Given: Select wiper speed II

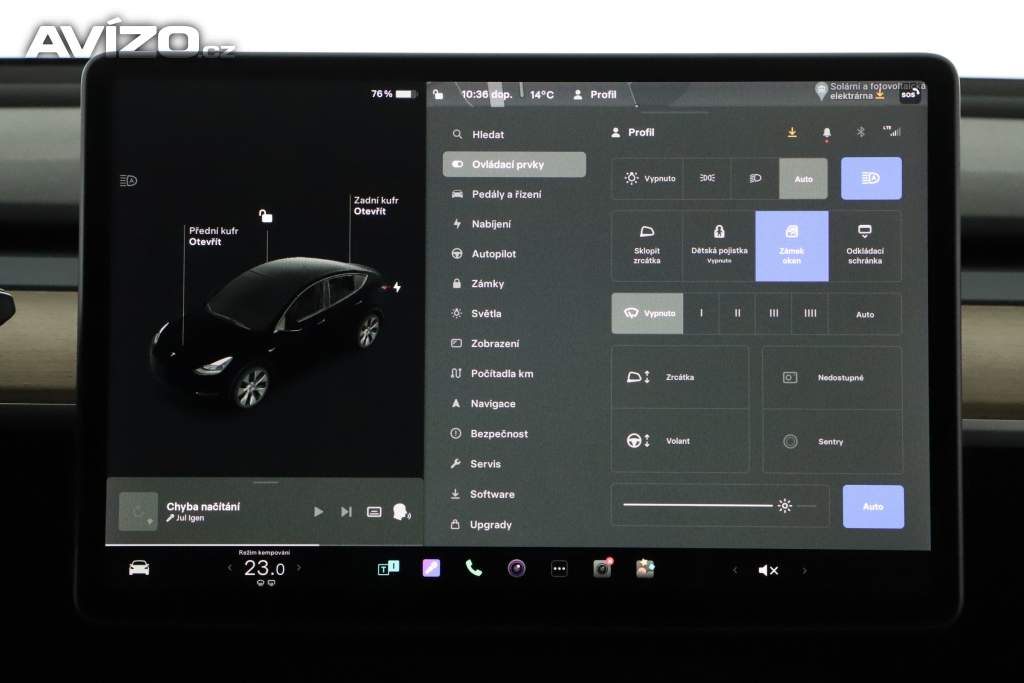Looking at the screenshot, I should (x=737, y=313).
